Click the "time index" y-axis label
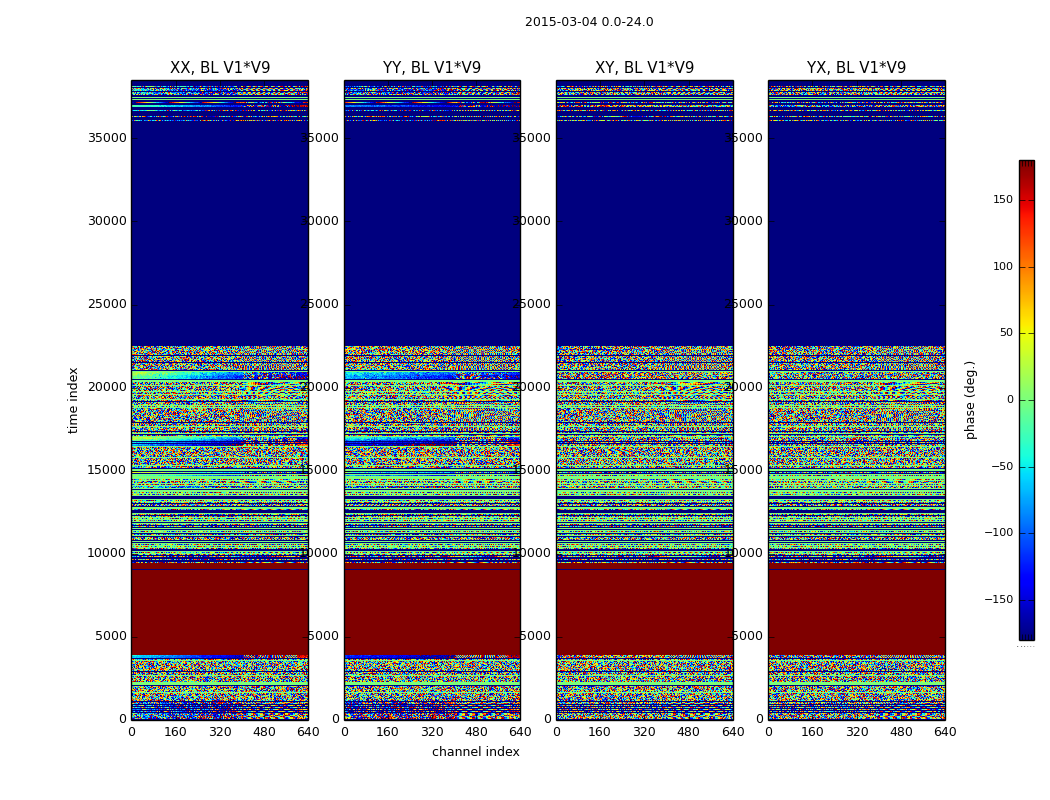Screen dimensions: 1050x800 pyautogui.click(x=73, y=400)
